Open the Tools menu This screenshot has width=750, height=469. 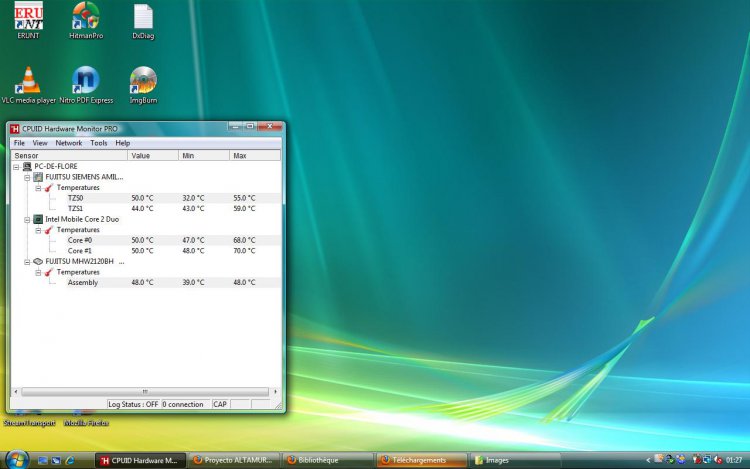(99, 143)
